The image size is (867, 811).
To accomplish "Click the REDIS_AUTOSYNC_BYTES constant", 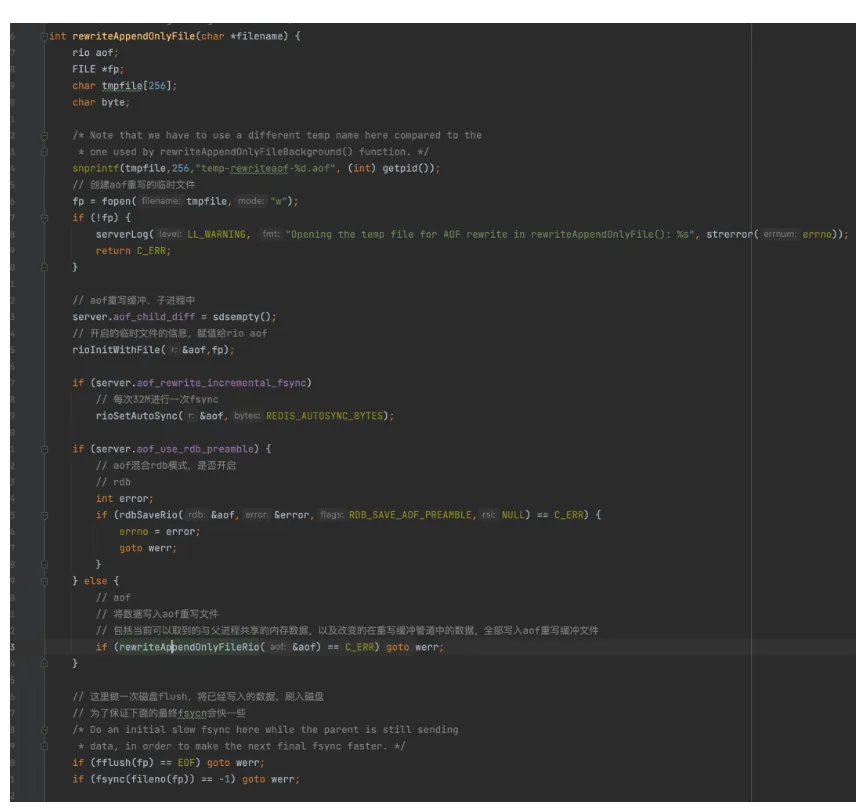I will click(x=324, y=416).
